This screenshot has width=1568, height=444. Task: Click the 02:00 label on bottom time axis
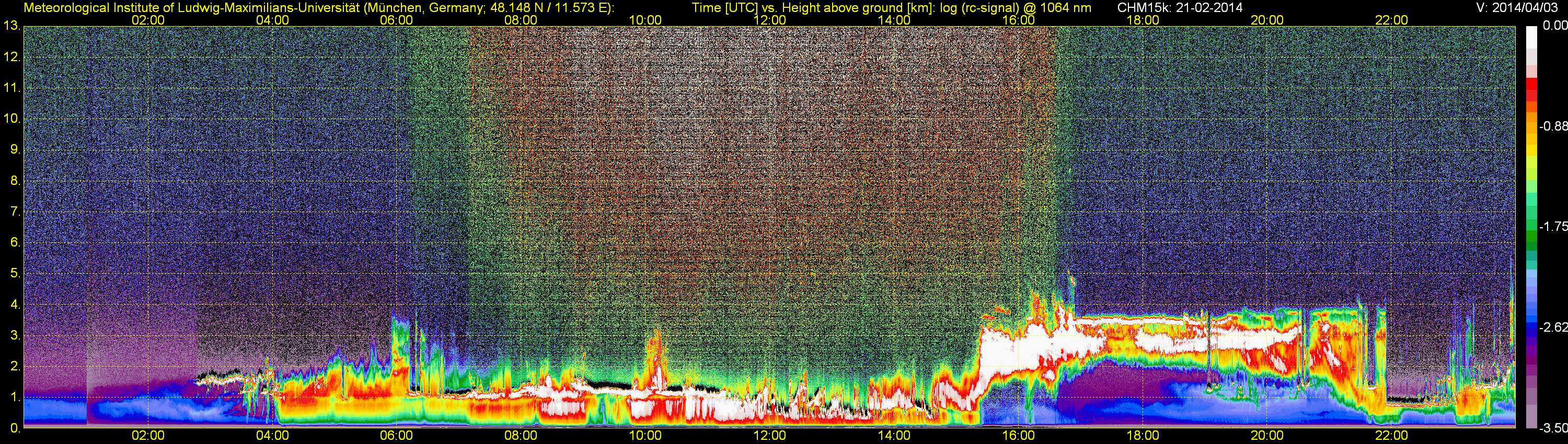(148, 436)
